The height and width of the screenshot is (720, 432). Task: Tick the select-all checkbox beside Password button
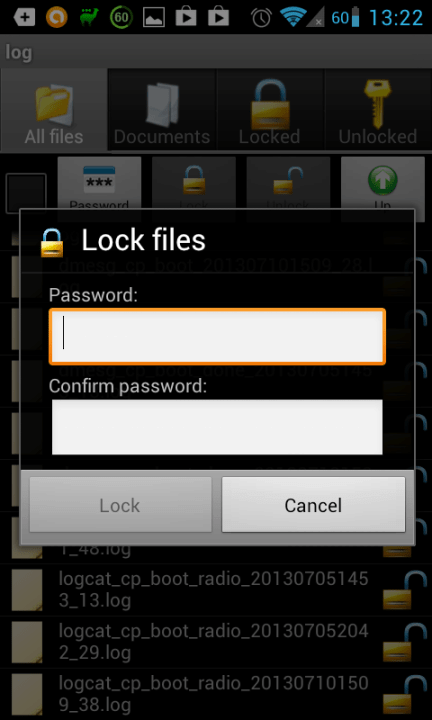click(26, 193)
